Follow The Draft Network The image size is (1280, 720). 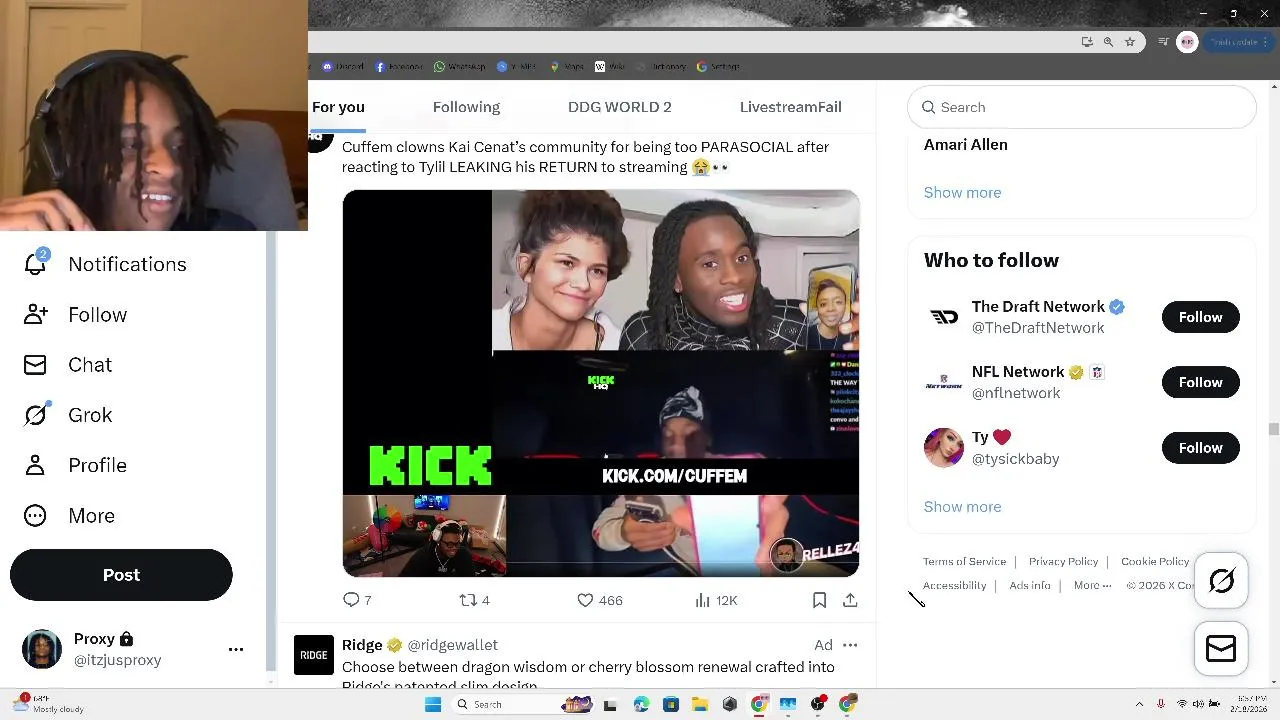[x=1200, y=317]
